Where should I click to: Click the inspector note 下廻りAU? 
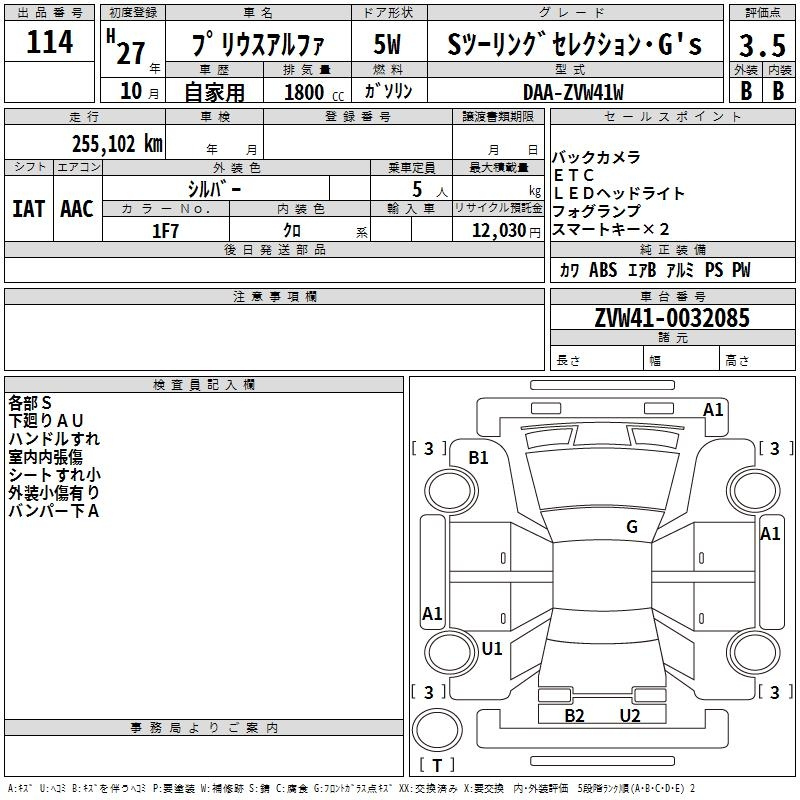click(x=45, y=421)
